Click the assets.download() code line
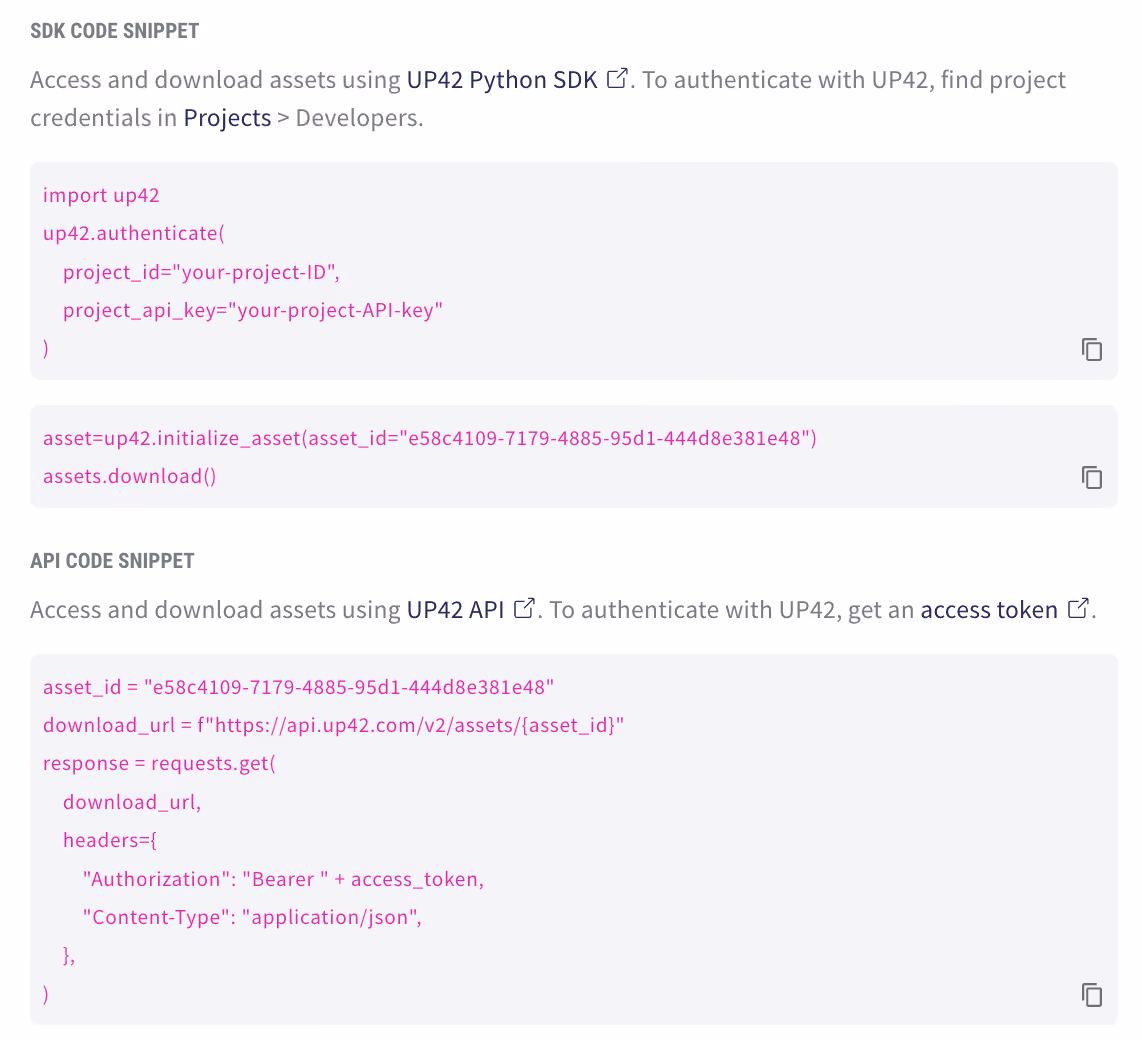The height and width of the screenshot is (1040, 1142). click(130, 476)
